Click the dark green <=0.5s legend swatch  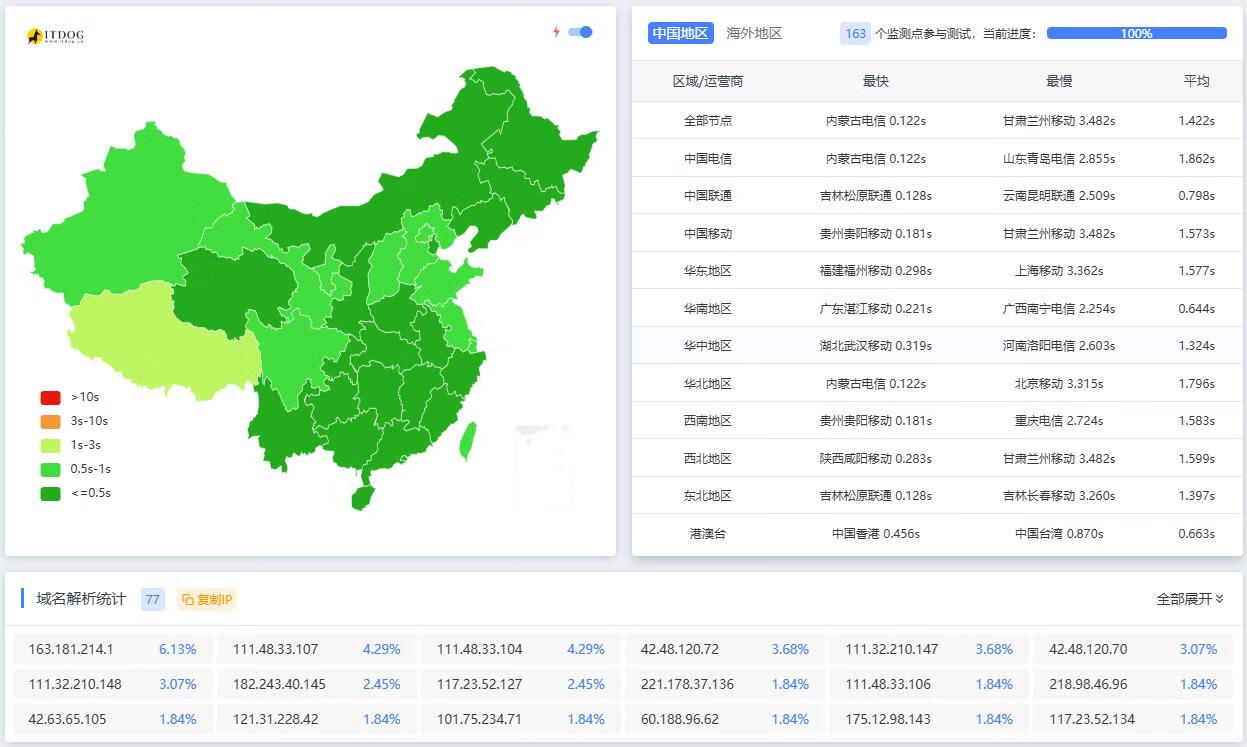(x=50, y=493)
